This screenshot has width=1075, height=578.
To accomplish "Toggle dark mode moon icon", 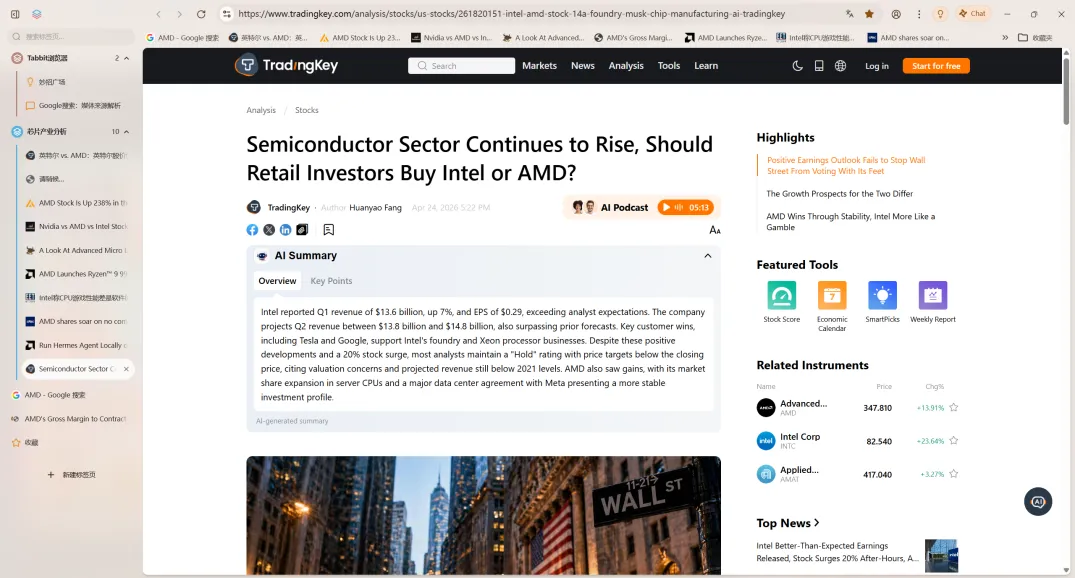I will pos(797,66).
